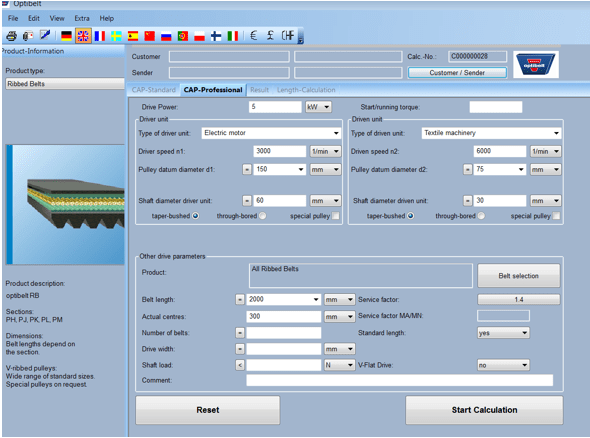Click the Customer / Sender button
This screenshot has height=438, width=590.
(457, 73)
